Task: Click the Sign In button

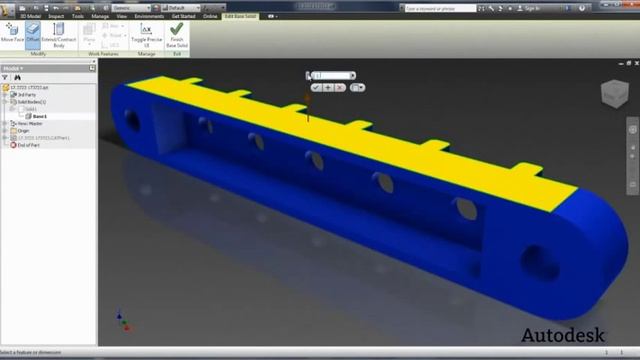Action: pyautogui.click(x=530, y=8)
